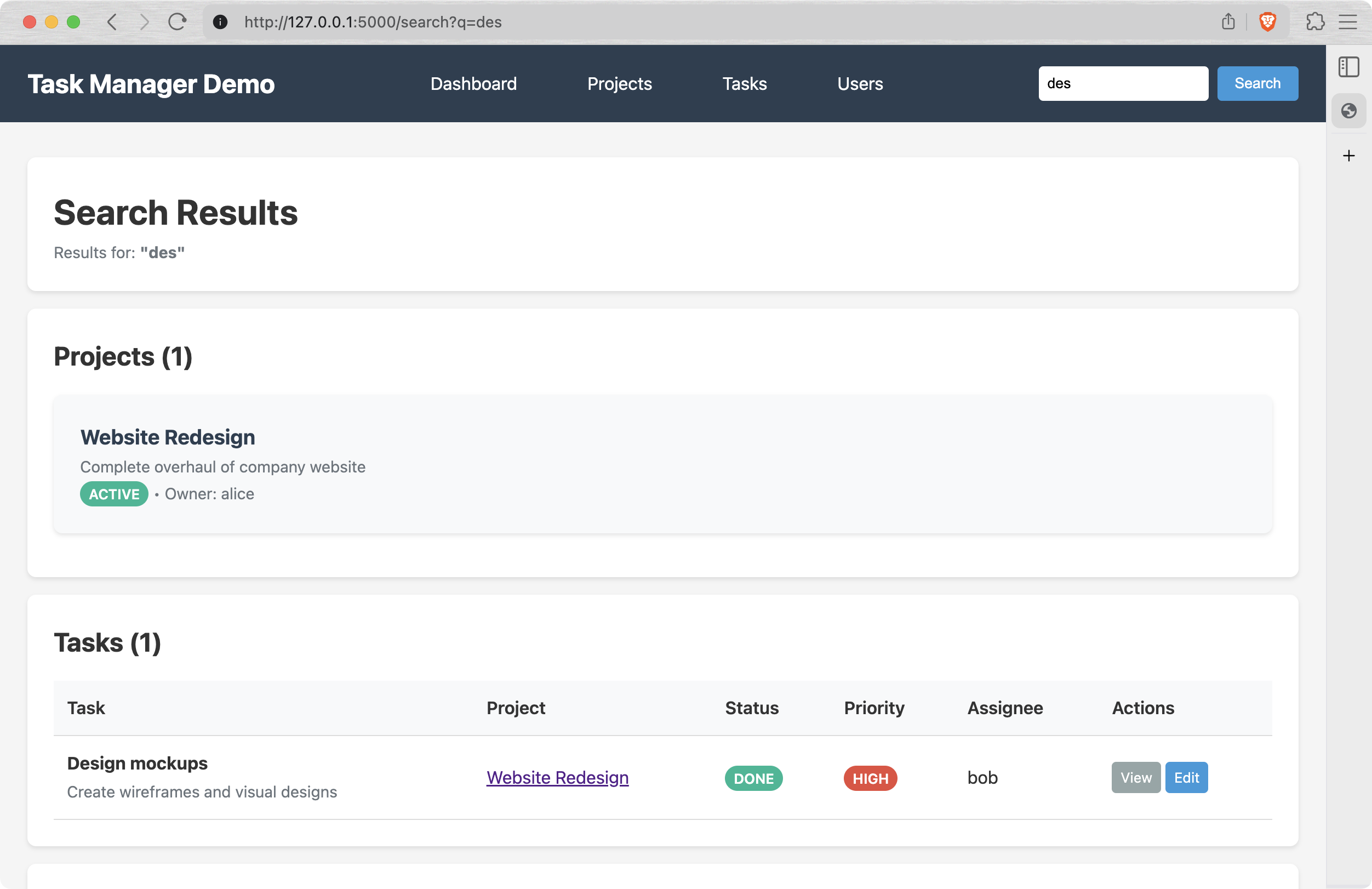Viewport: 1372px width, 889px height.
Task: Open the browser hamburger menu
Action: 1347,22
